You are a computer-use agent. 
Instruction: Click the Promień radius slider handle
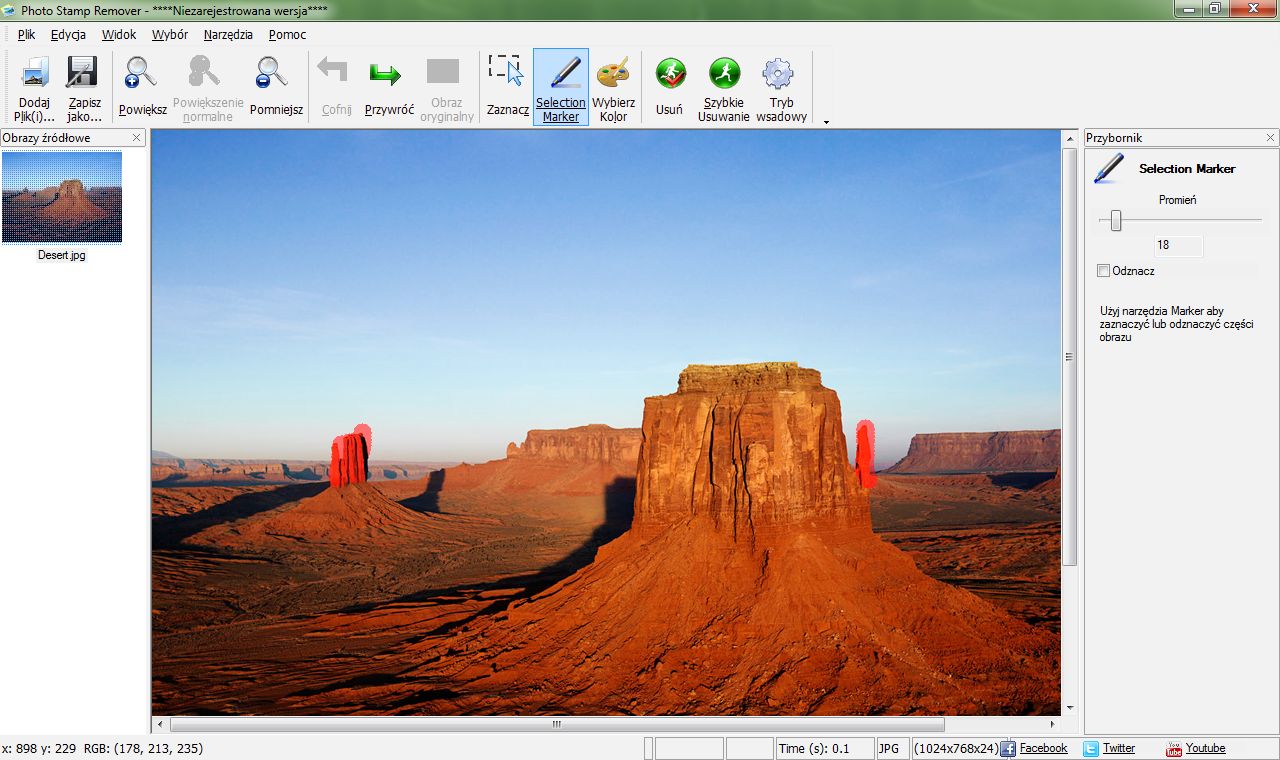click(1116, 221)
